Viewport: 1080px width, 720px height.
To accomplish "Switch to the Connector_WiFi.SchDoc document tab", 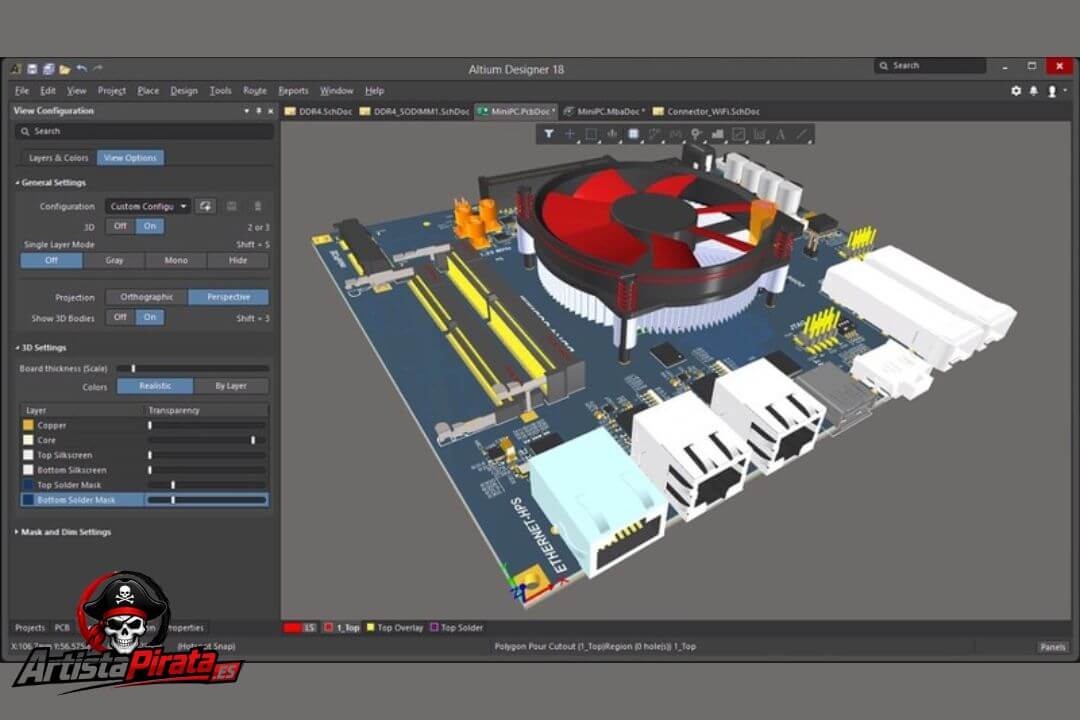I will click(707, 112).
